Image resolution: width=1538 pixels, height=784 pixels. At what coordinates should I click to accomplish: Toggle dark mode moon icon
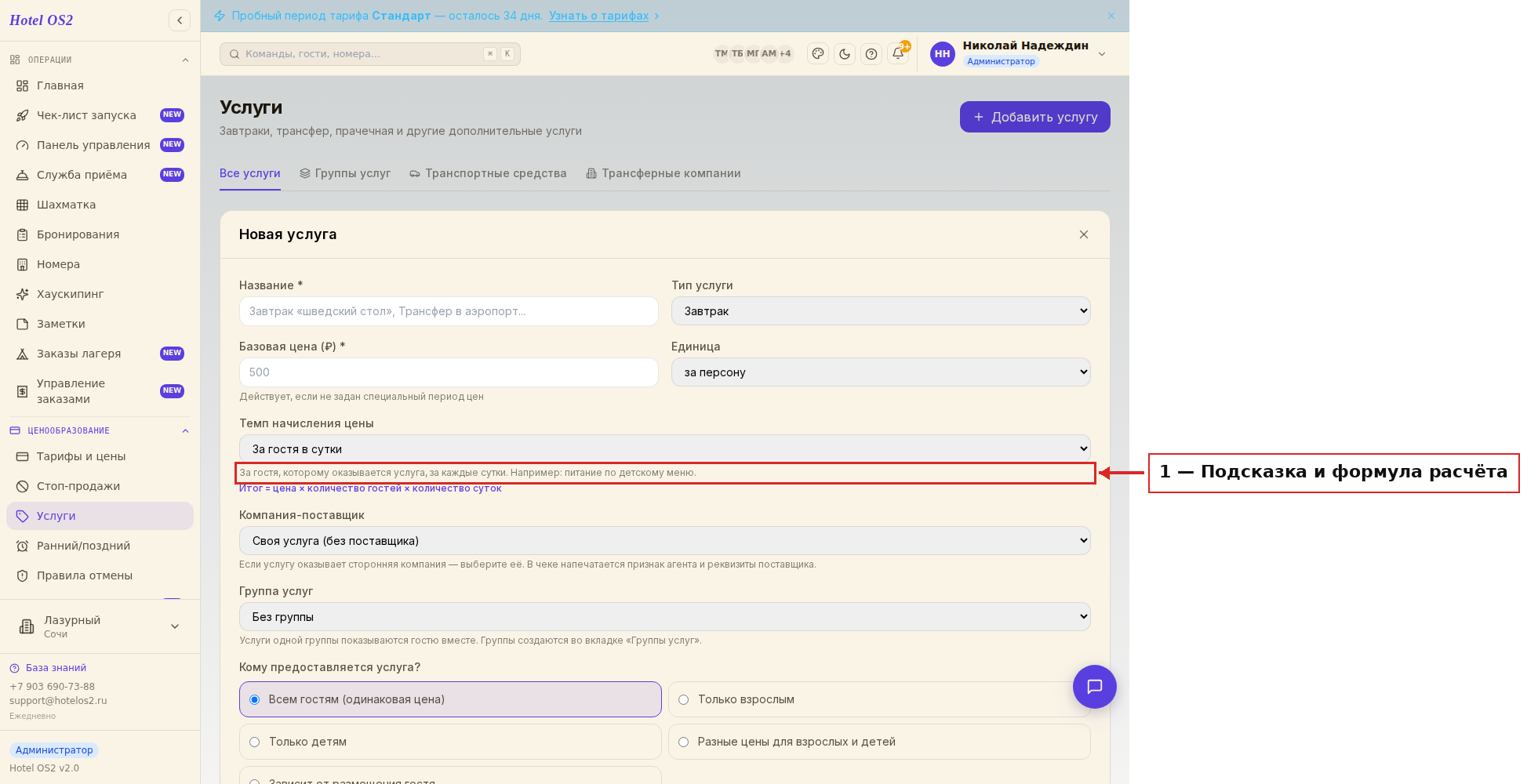(845, 53)
